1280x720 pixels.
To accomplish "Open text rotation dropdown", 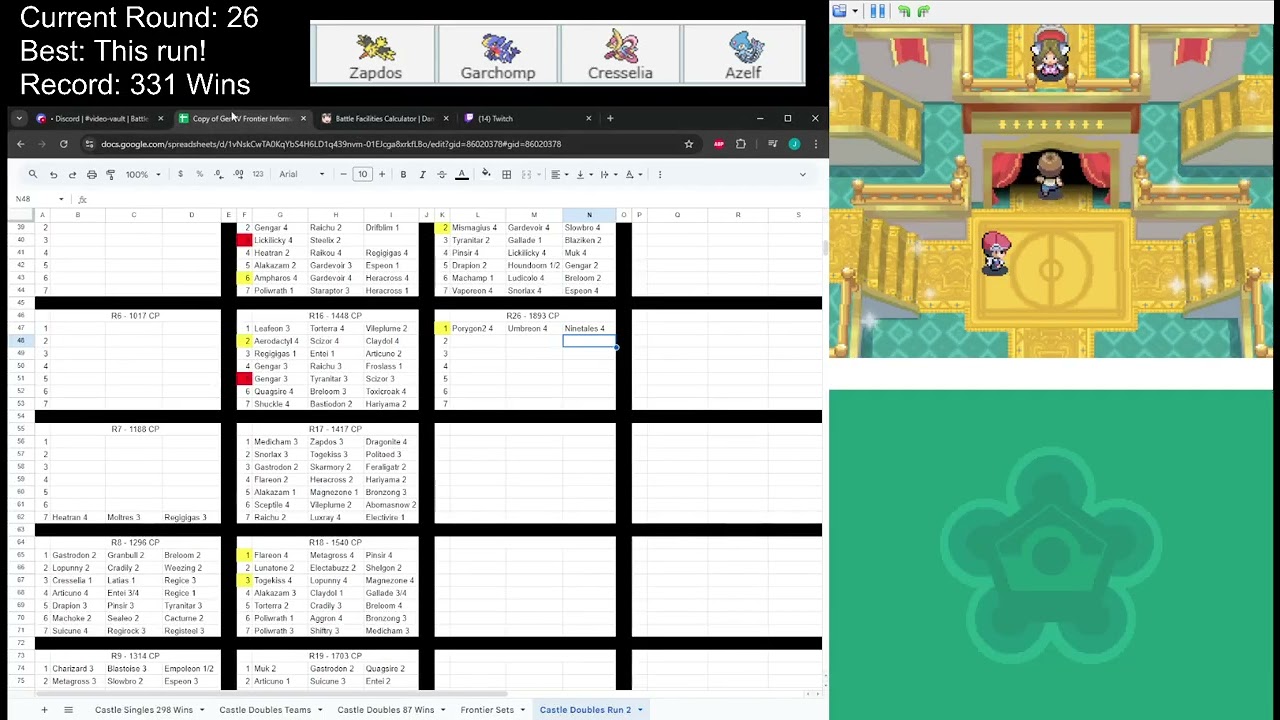I will coord(633,174).
